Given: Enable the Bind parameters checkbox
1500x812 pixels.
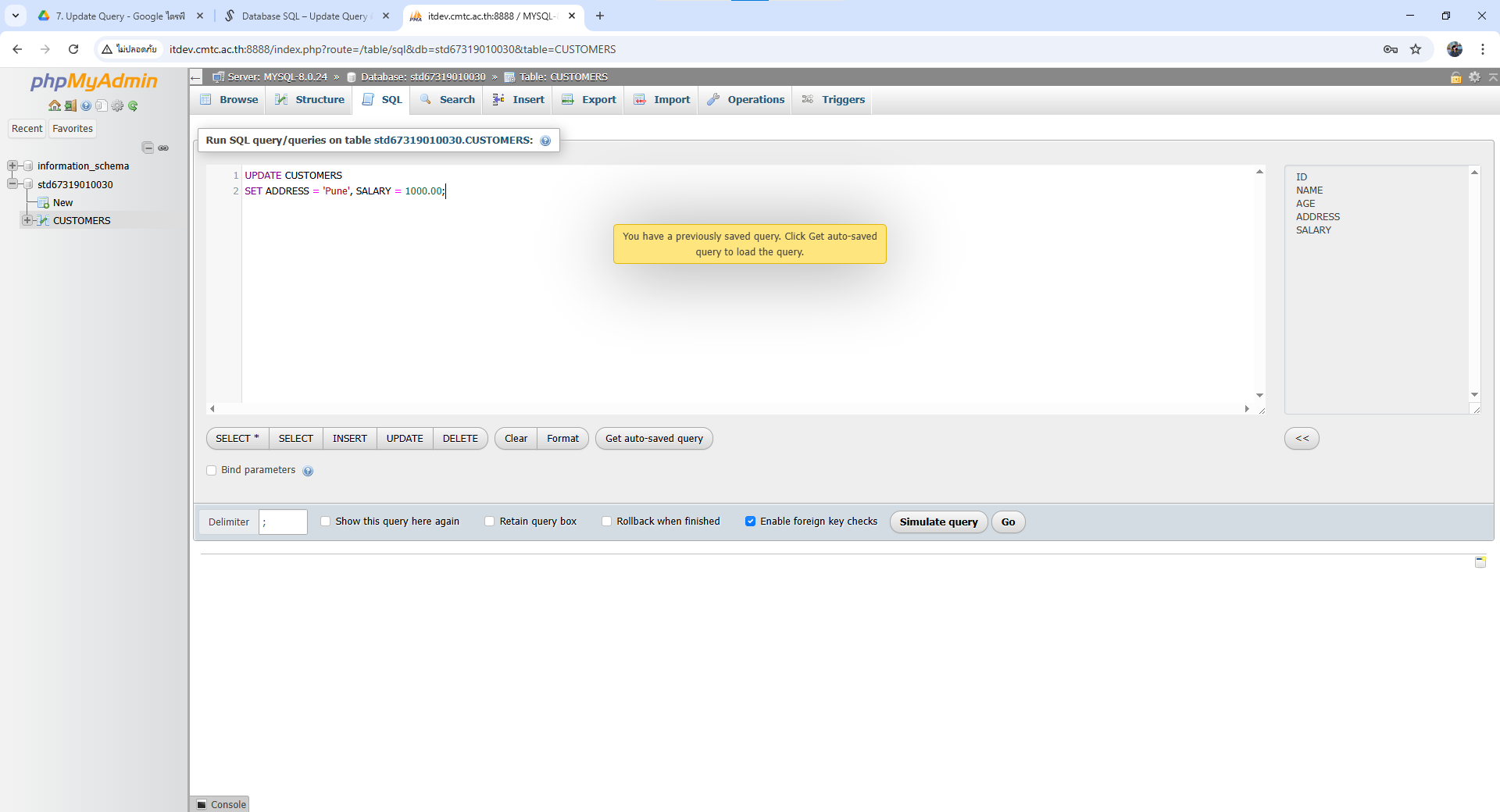Looking at the screenshot, I should pyautogui.click(x=211, y=470).
